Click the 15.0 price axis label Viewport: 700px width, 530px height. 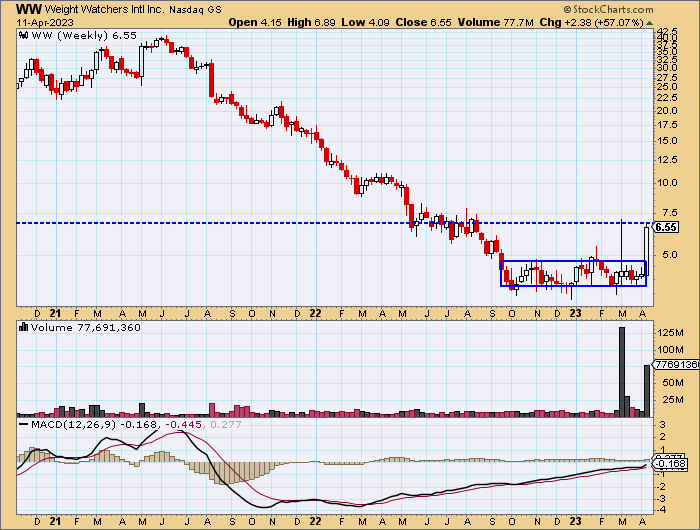667,141
